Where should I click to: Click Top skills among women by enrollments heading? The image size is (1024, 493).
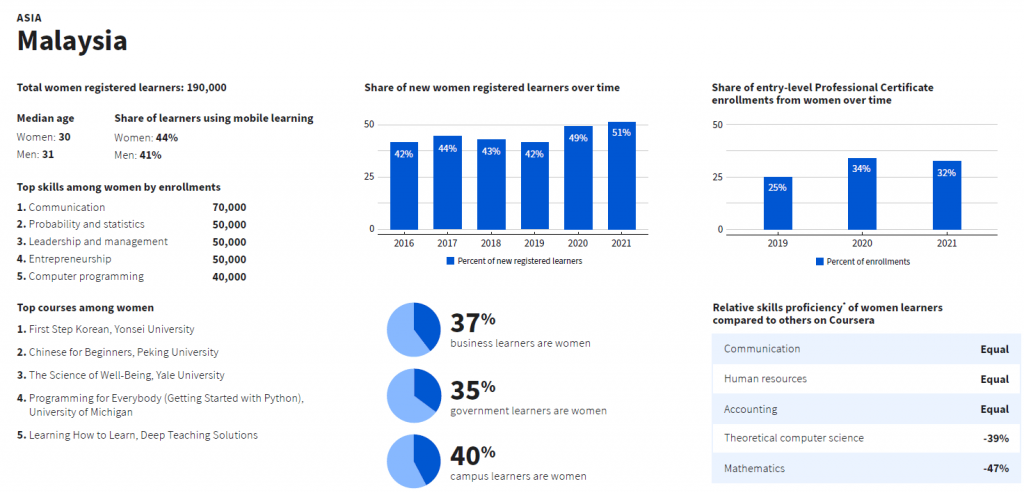119,187
